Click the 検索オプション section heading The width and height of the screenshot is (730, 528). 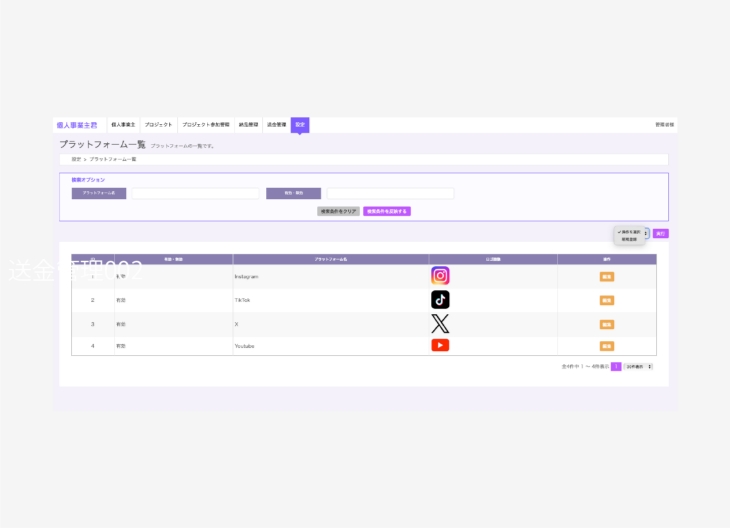(x=88, y=180)
